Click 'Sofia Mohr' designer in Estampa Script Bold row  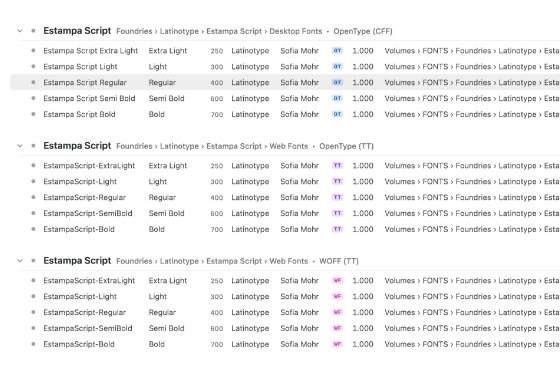(299, 114)
